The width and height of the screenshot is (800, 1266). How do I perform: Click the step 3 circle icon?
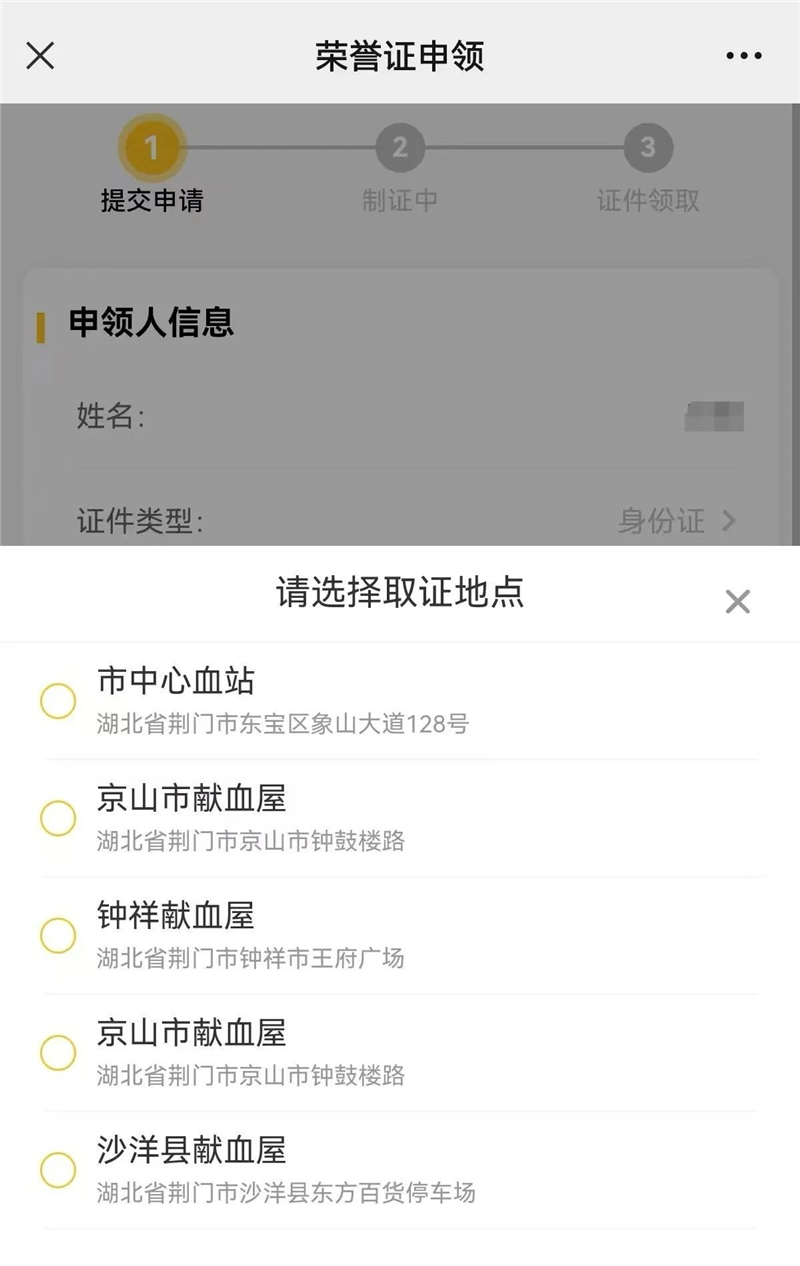click(x=648, y=149)
